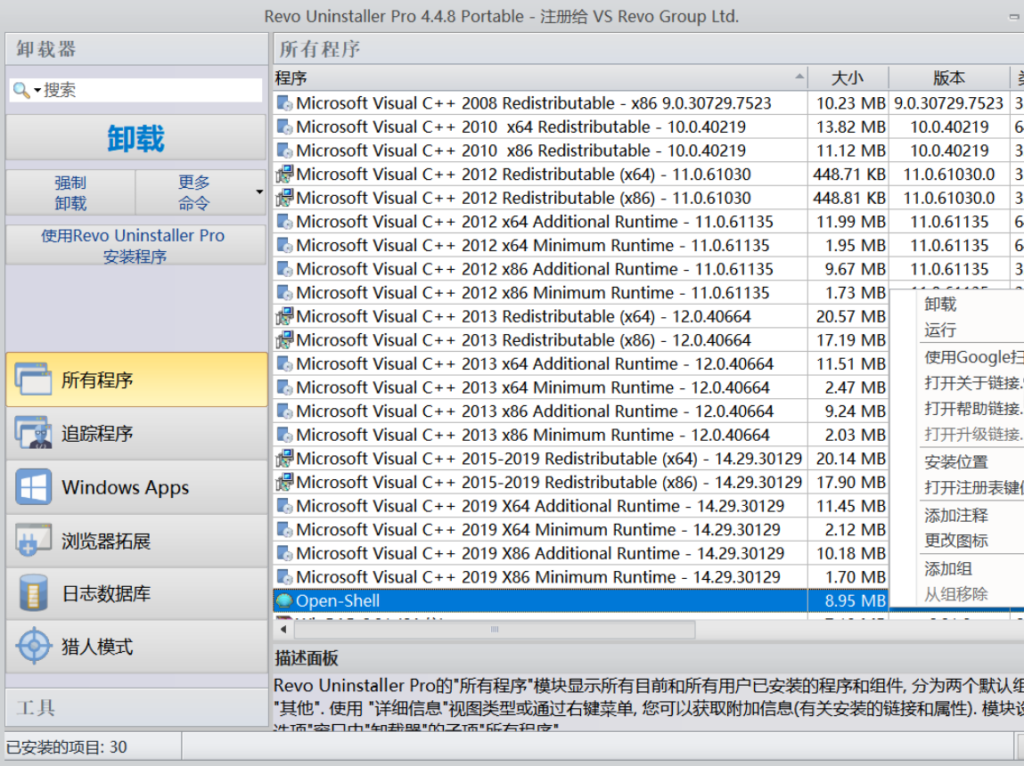Choose 打开帮助链接 in the context menu
The width and height of the screenshot is (1024, 766).
[x=973, y=409]
